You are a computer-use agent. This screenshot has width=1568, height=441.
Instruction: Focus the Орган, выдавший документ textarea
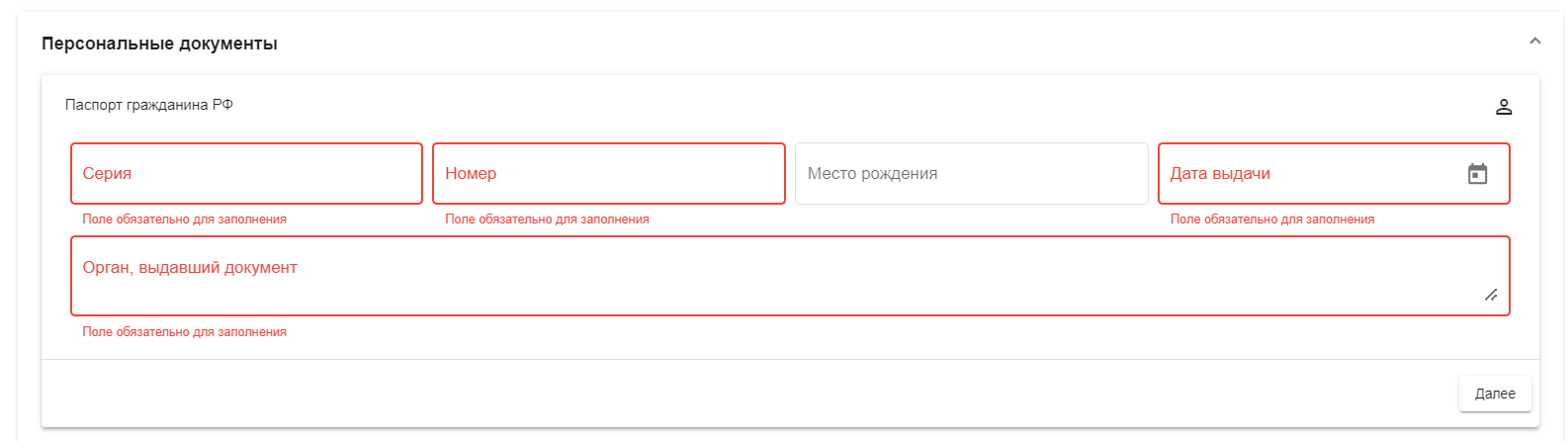tap(790, 276)
